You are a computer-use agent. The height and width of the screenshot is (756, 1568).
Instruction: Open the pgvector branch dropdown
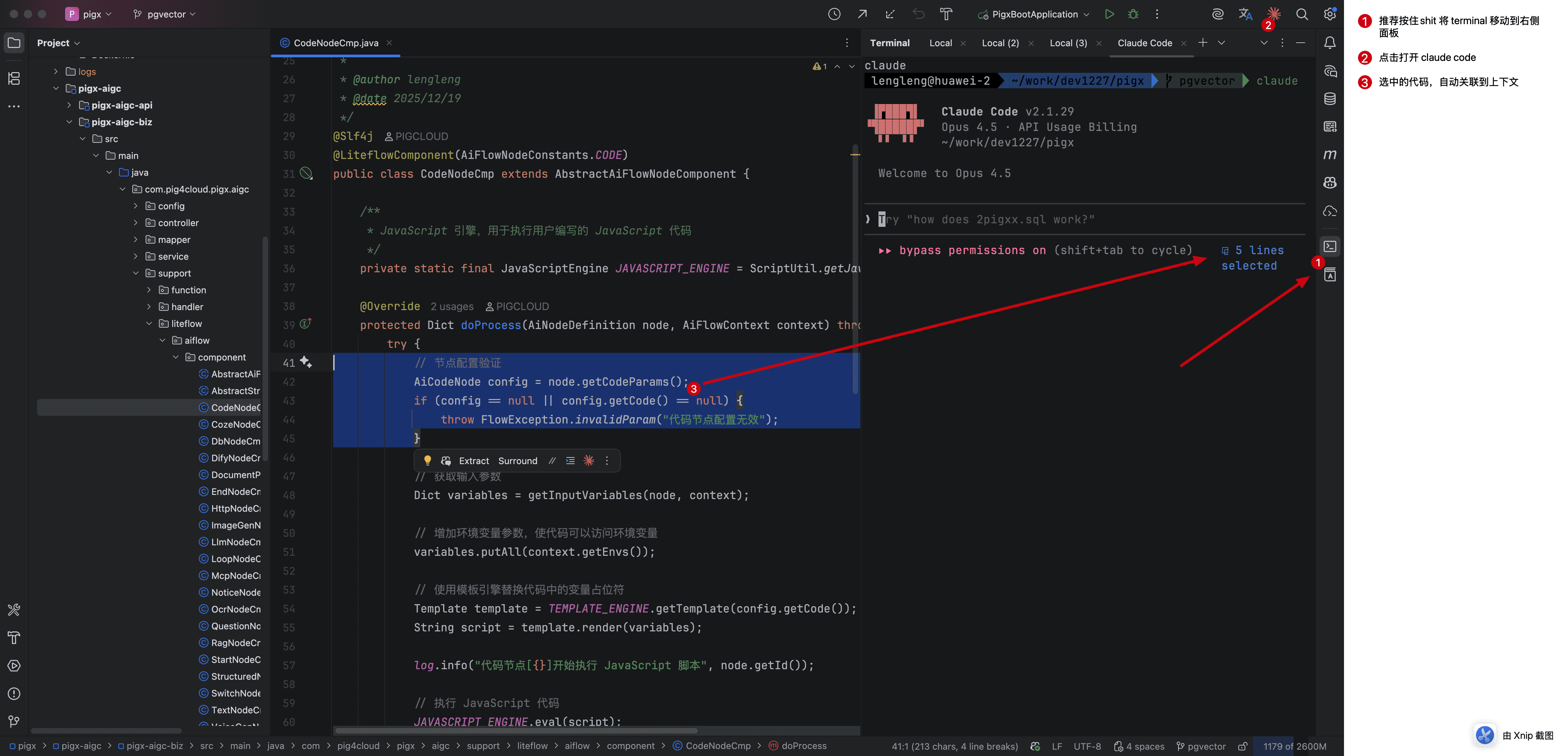pyautogui.click(x=166, y=14)
